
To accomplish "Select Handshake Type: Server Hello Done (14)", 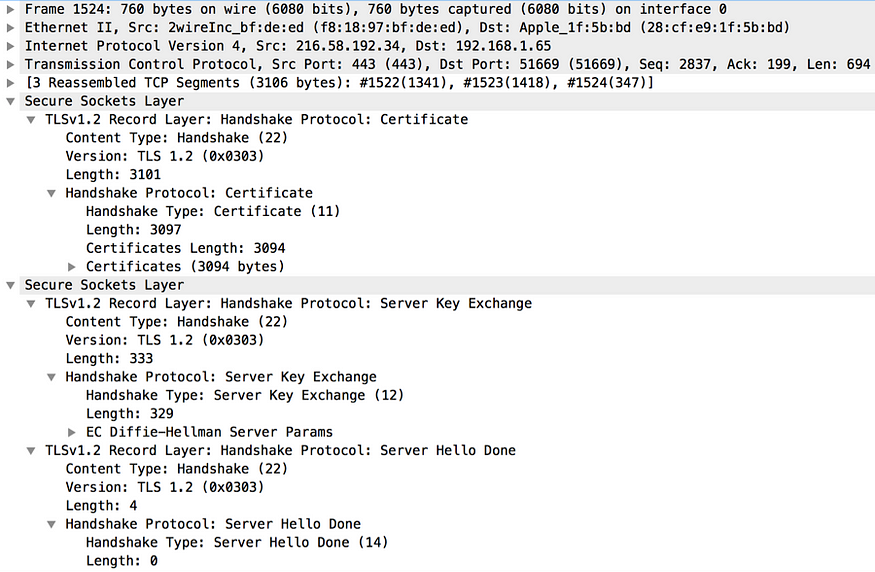I will (237, 542).
